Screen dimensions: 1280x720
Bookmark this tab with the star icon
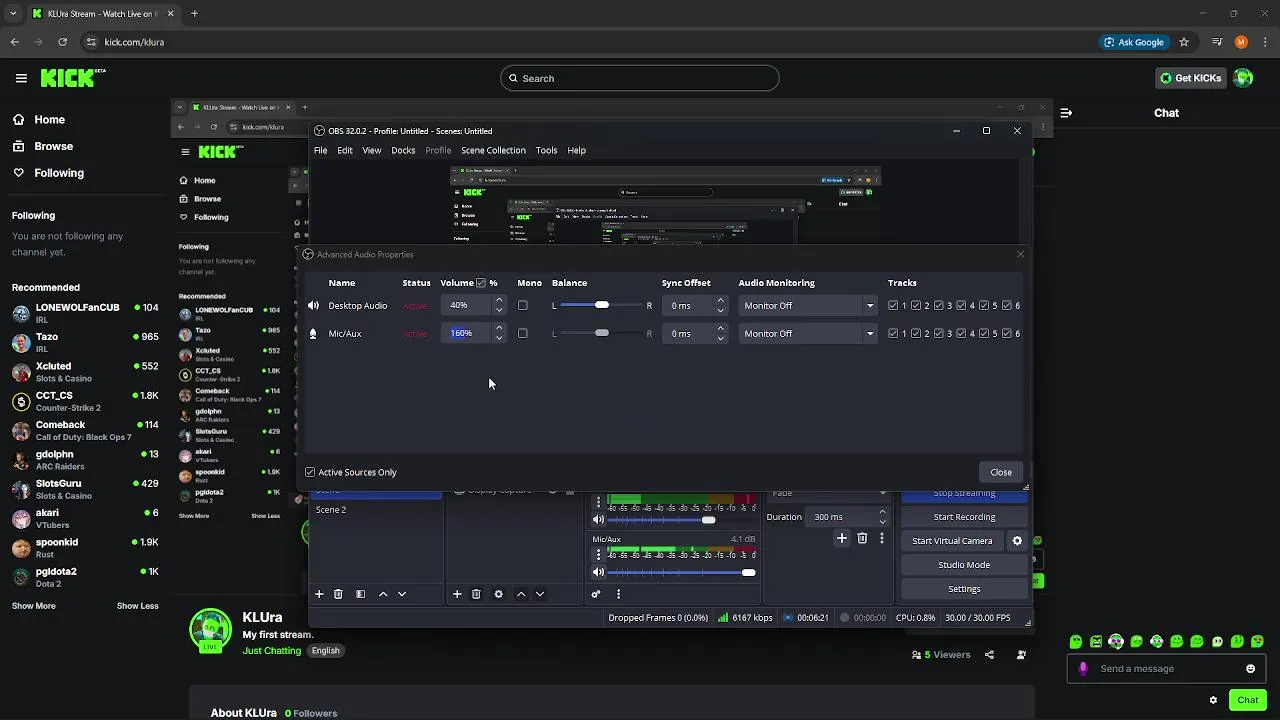(x=1184, y=42)
